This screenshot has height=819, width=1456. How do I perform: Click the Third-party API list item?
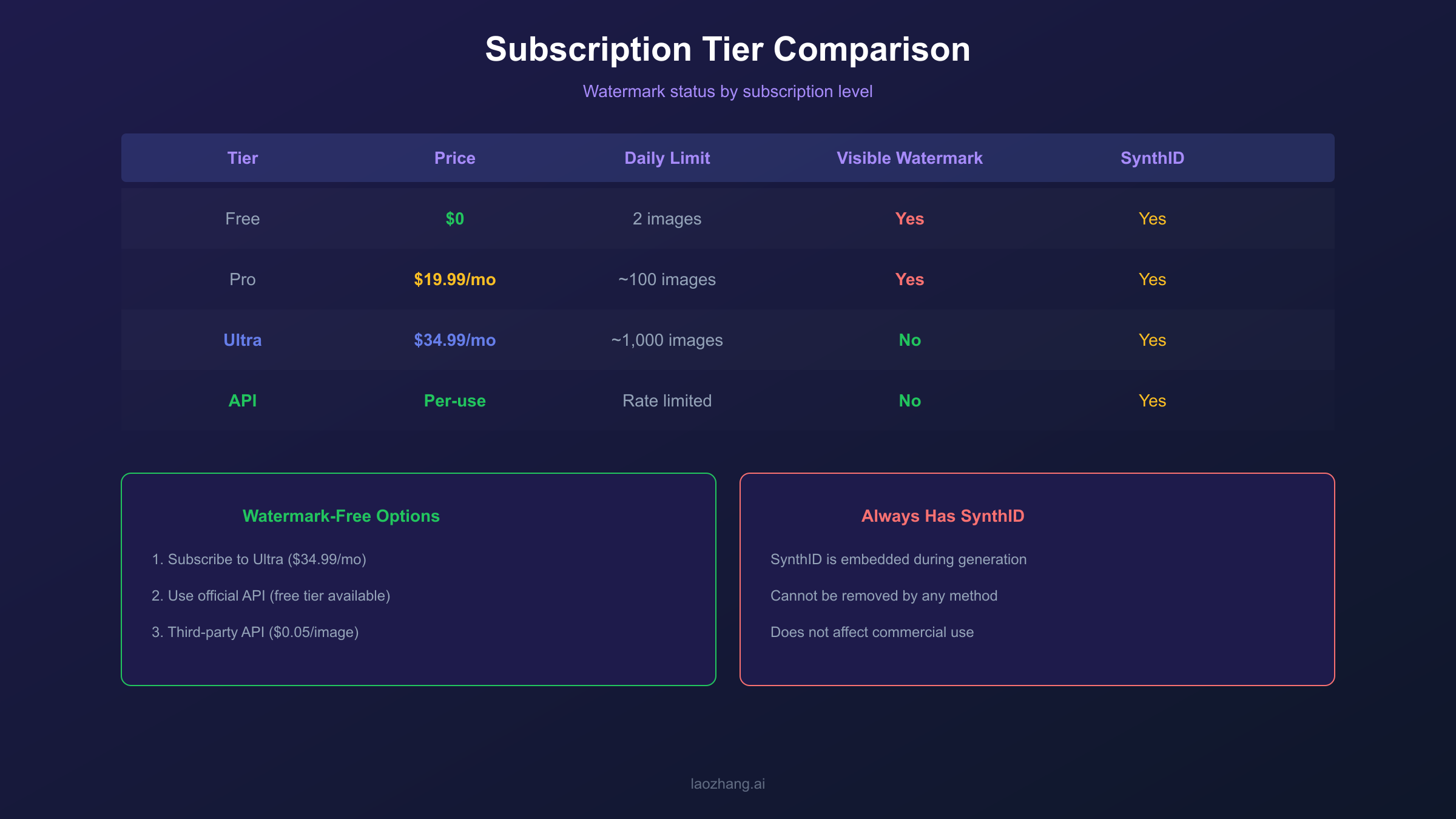(255, 632)
